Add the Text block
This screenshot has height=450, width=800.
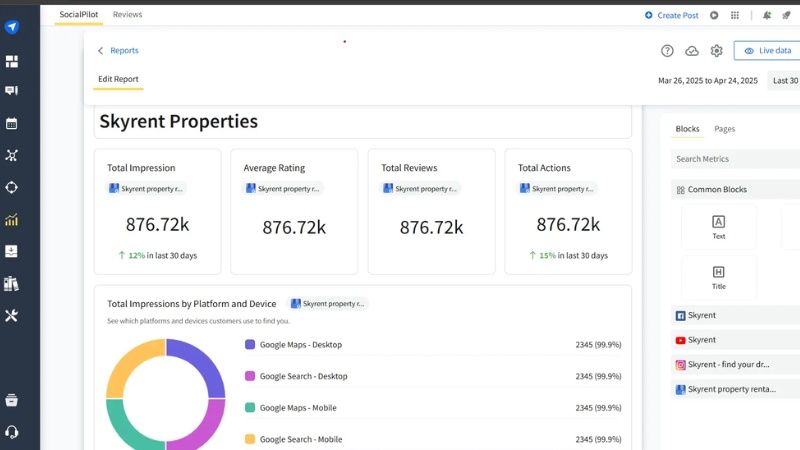point(718,227)
